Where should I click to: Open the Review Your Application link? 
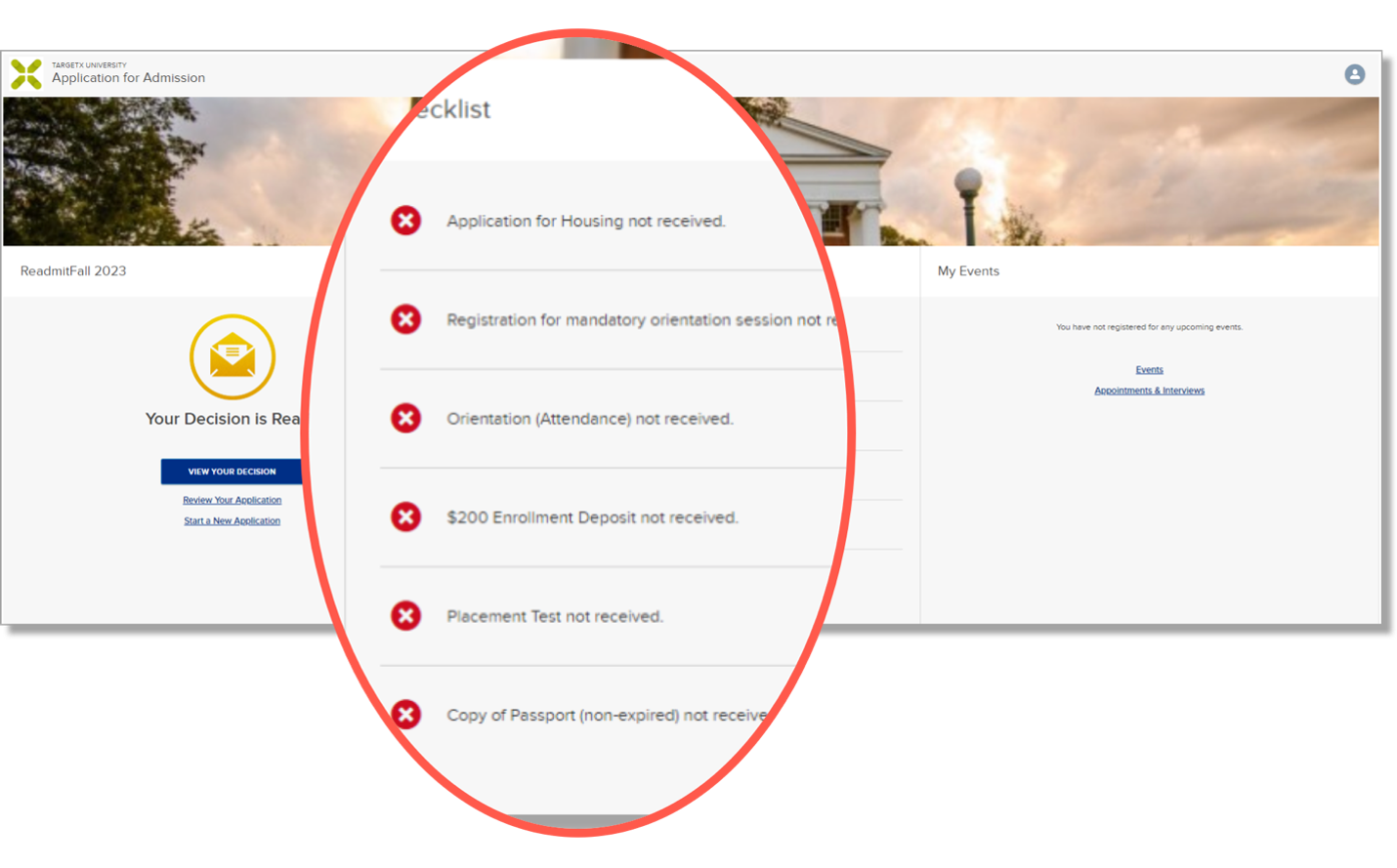(232, 500)
